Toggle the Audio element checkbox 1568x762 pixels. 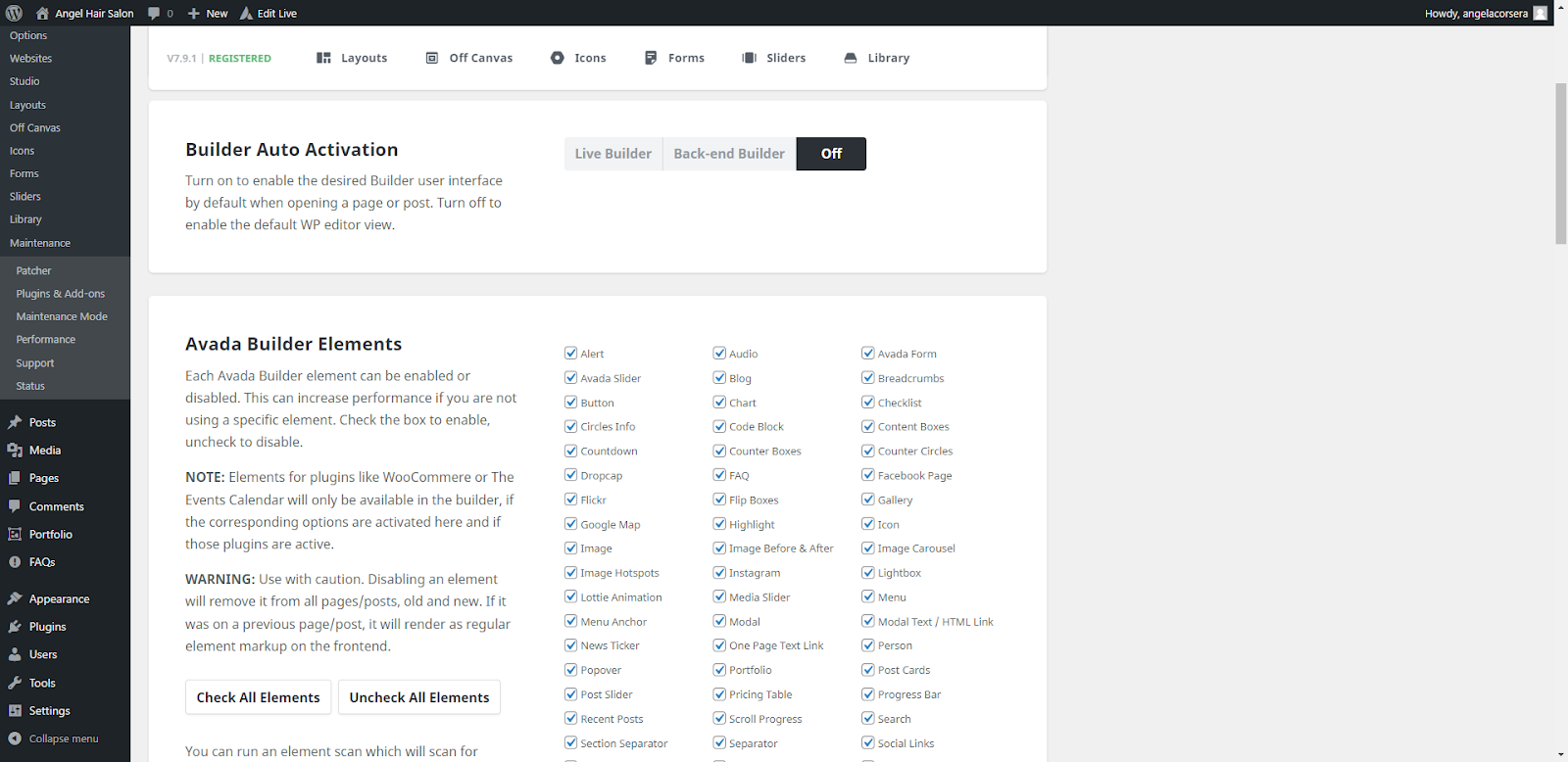click(x=719, y=354)
